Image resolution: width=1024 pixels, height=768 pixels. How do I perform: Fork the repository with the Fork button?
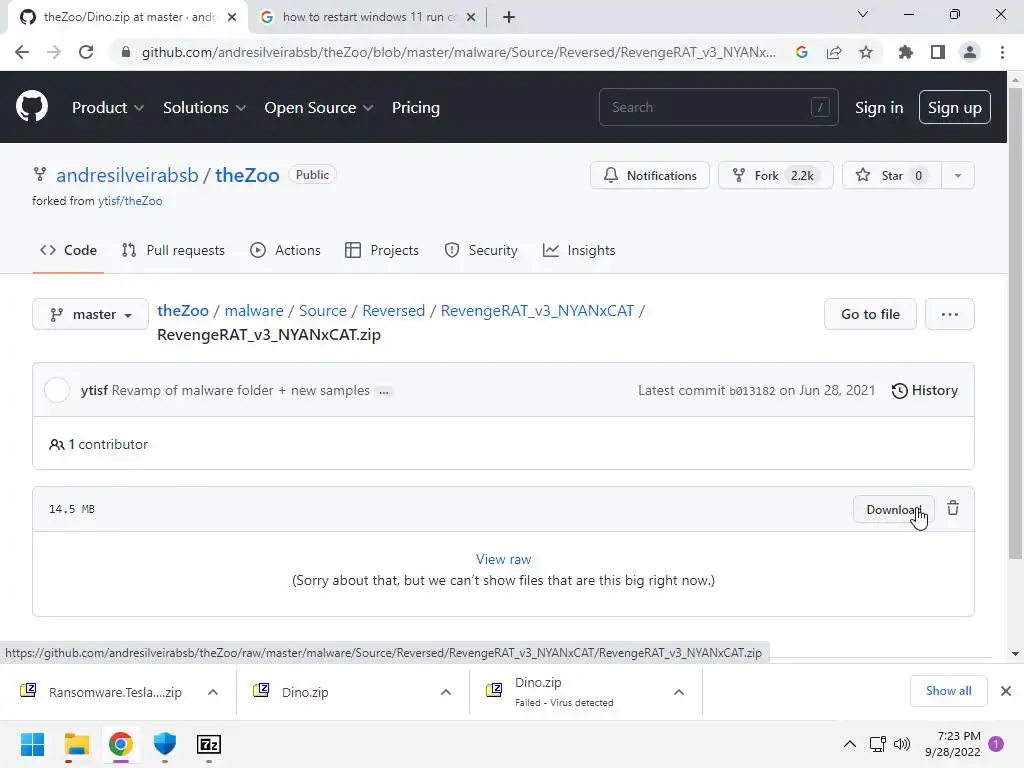tap(776, 176)
